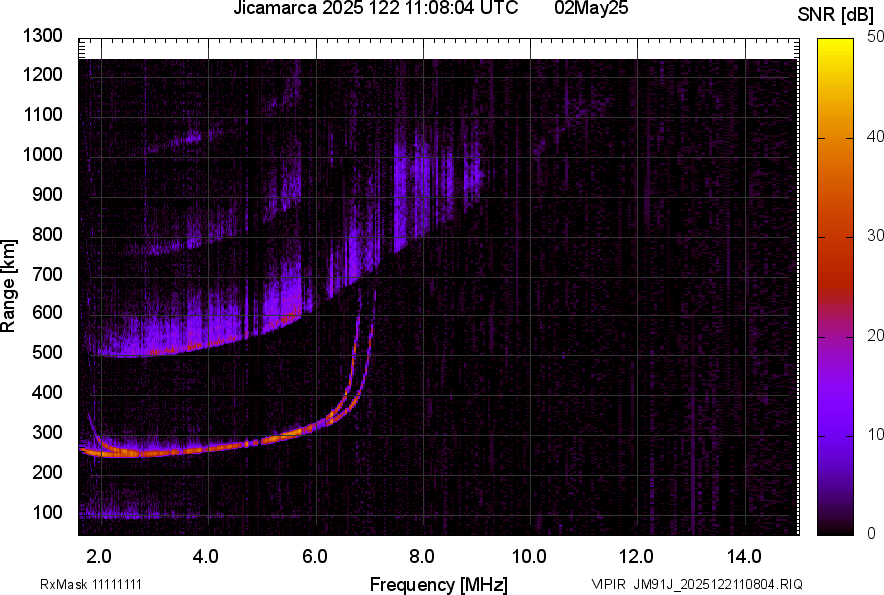
Task: Click the range tick label '500'
Action: tap(47, 352)
